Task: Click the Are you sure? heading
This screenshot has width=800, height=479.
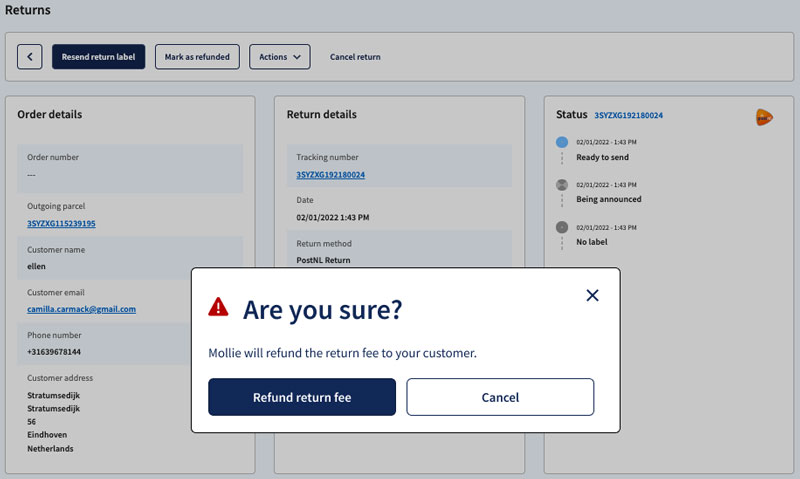Action: pos(322,309)
